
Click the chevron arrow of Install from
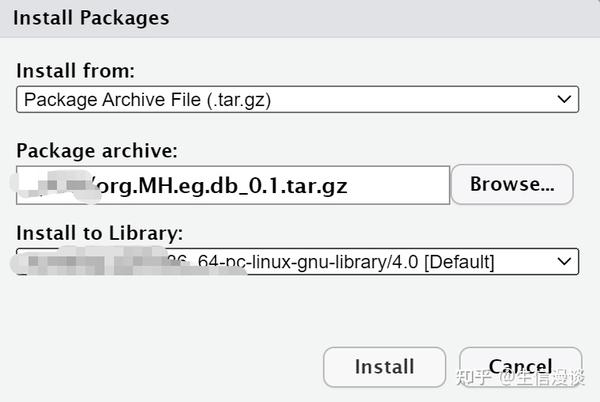coord(563,99)
